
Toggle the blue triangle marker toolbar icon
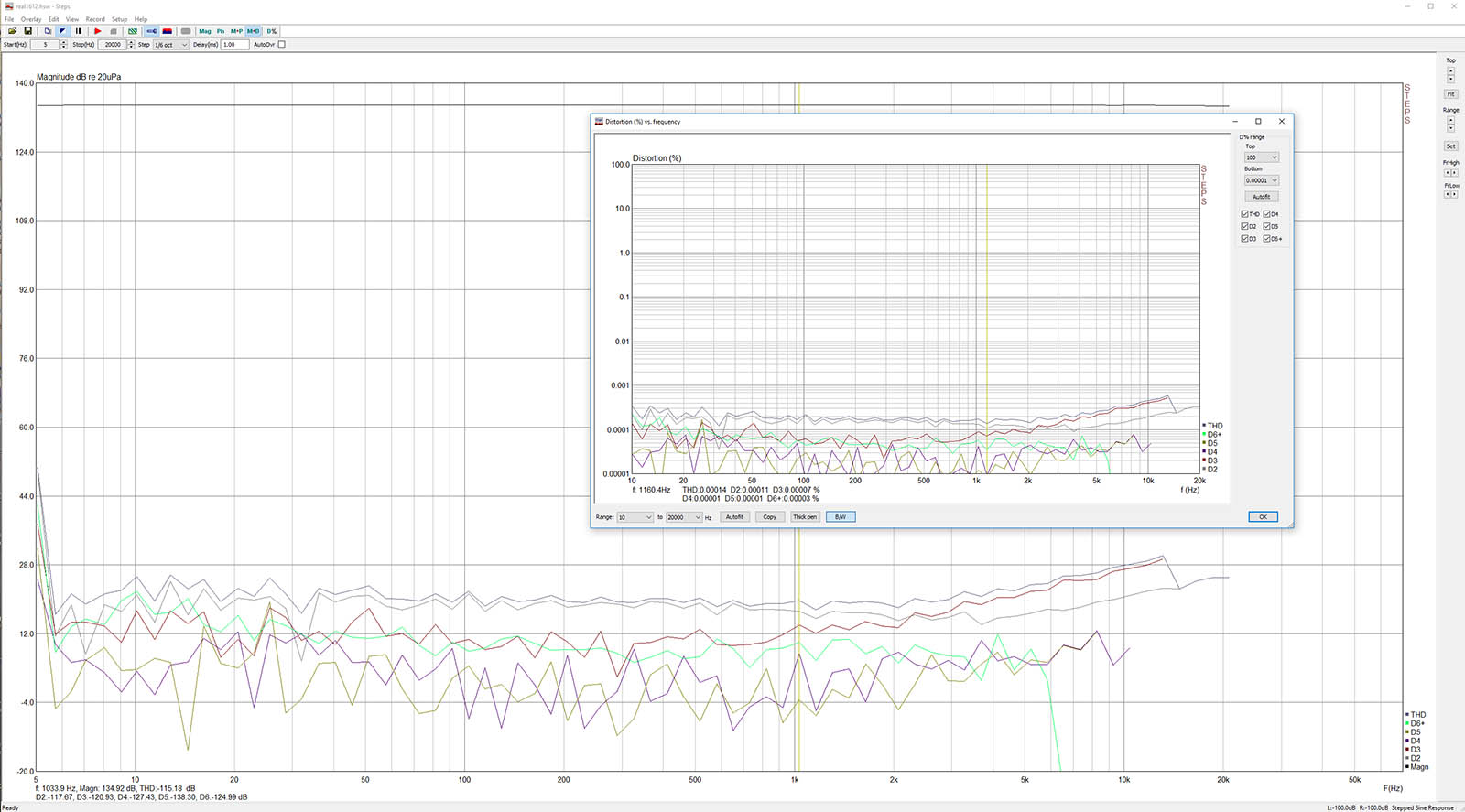(x=62, y=31)
